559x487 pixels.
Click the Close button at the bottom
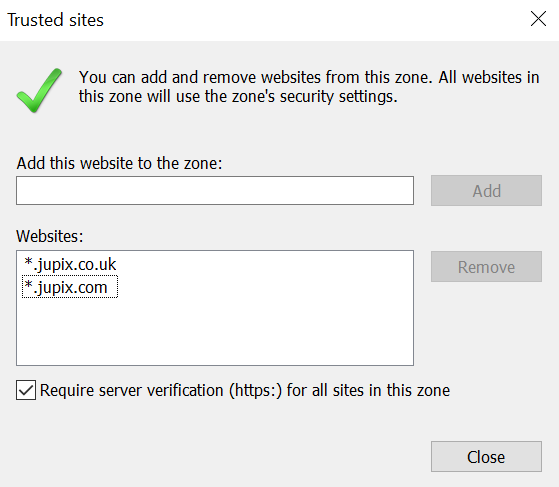[486, 457]
